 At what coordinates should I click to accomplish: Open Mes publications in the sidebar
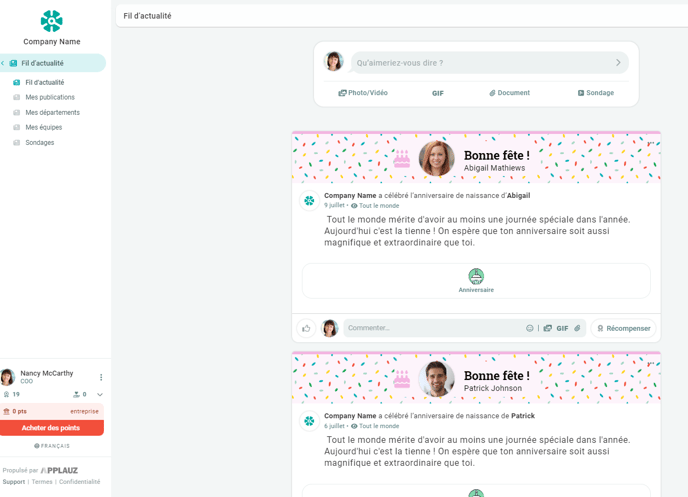(x=50, y=97)
